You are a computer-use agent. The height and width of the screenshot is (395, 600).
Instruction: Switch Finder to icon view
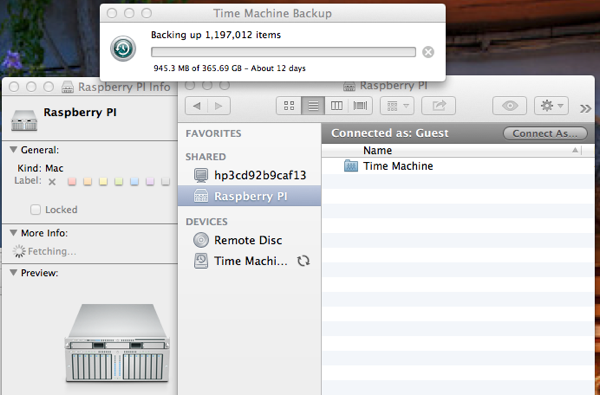tap(289, 106)
